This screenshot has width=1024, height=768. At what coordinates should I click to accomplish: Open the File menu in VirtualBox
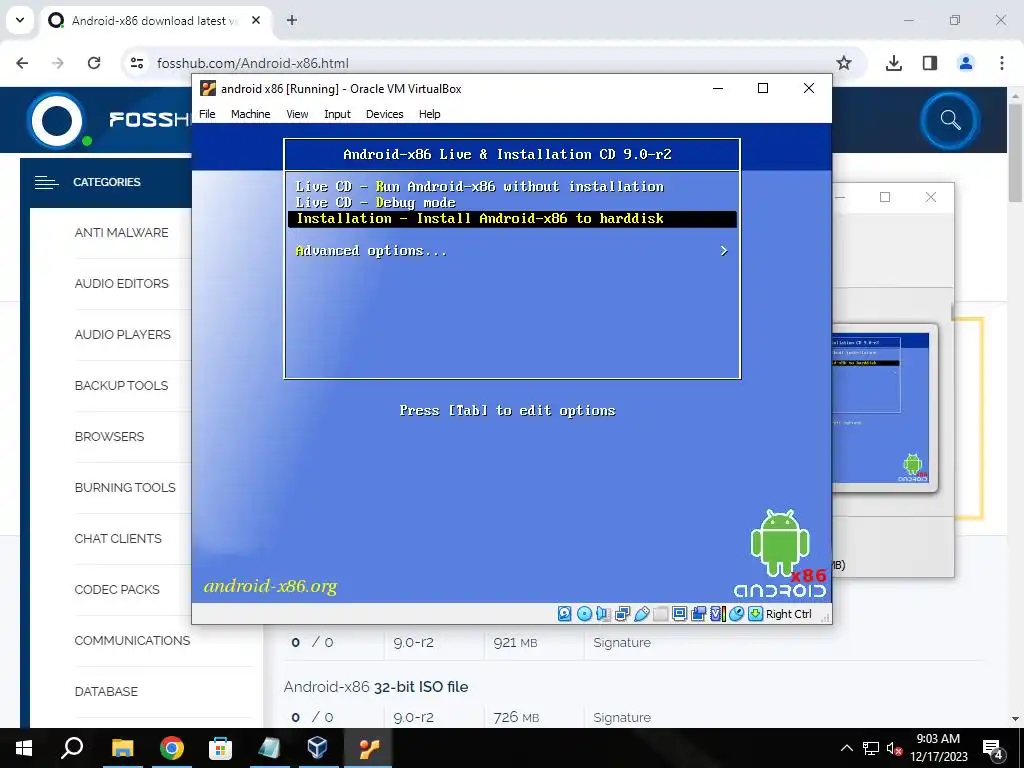tap(207, 114)
